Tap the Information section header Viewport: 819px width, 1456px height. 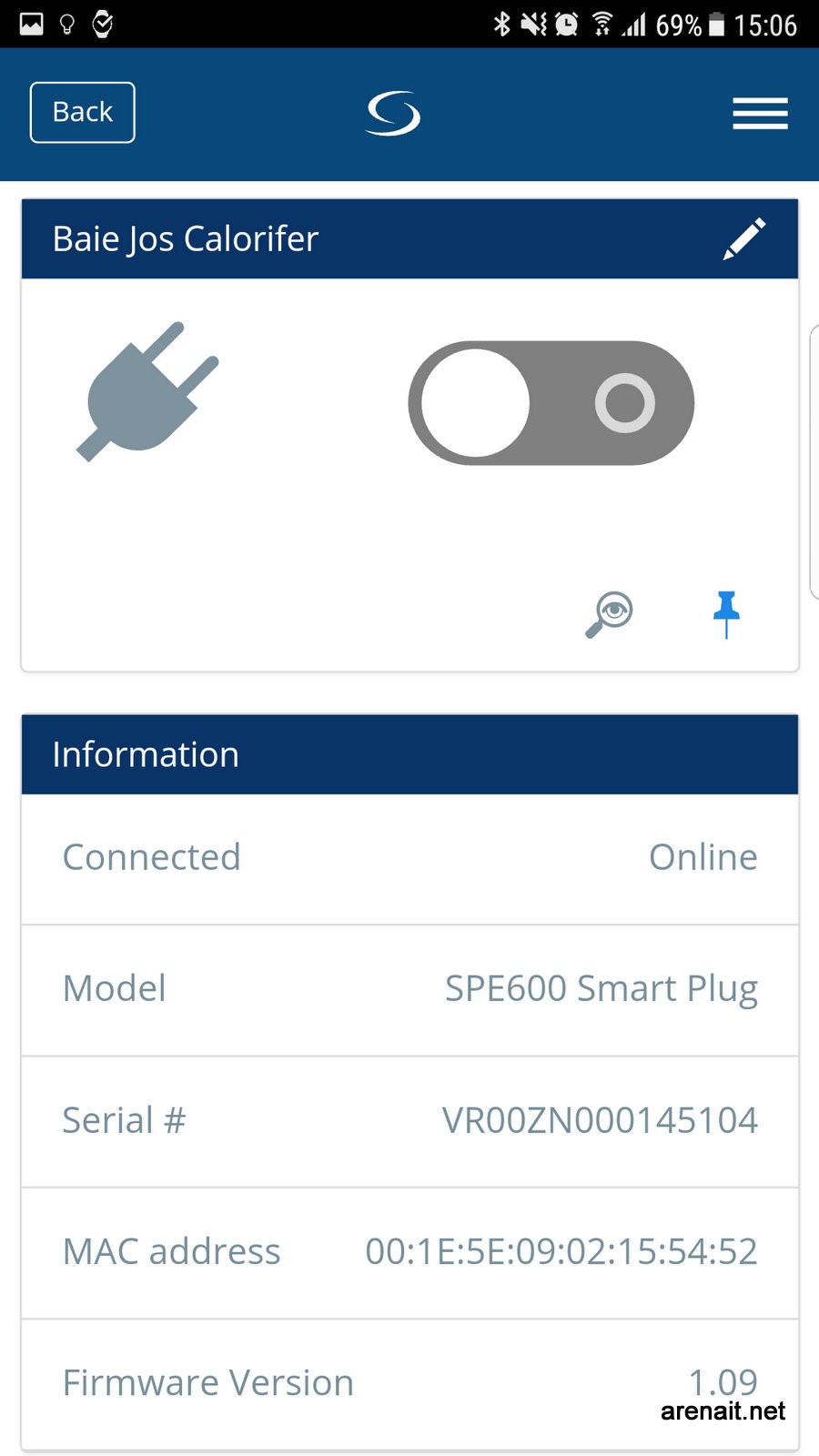[x=409, y=754]
